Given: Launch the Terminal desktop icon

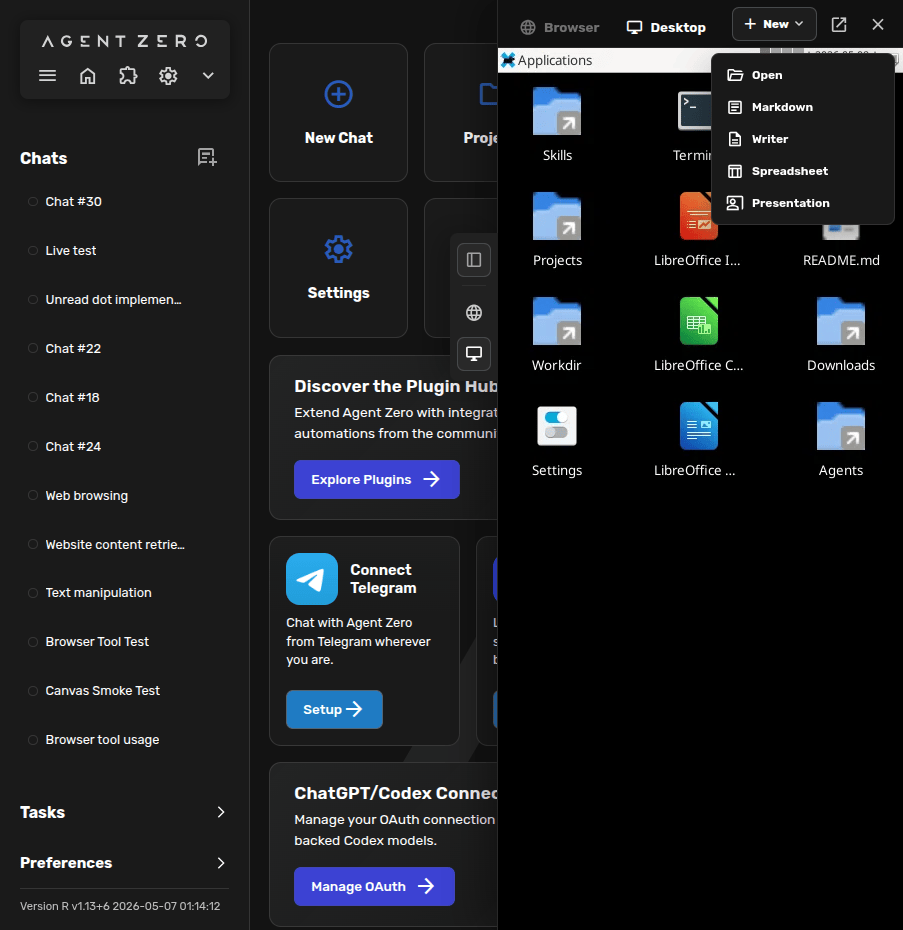Looking at the screenshot, I should [695, 110].
